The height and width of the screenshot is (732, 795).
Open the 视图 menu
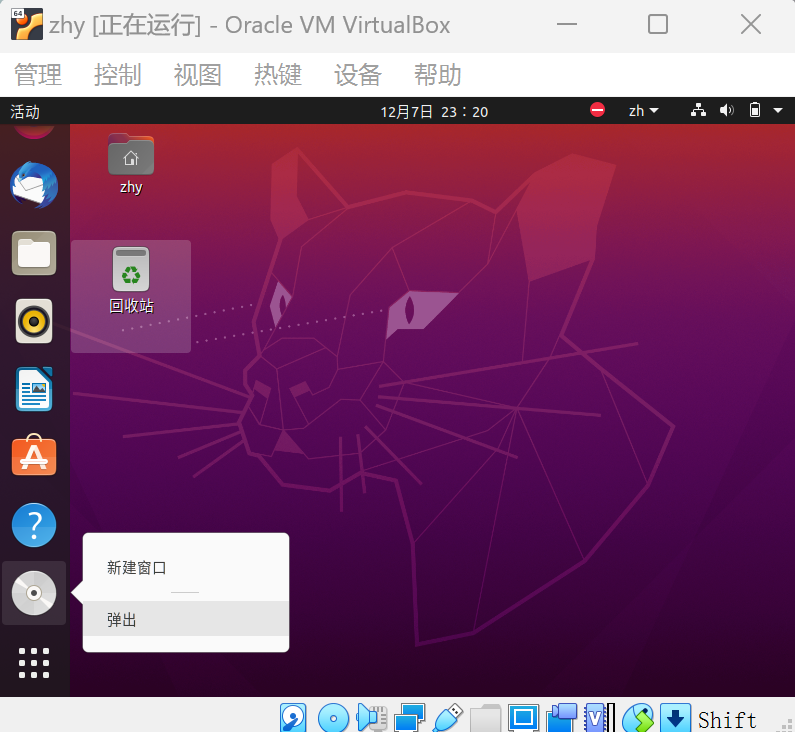[198, 75]
